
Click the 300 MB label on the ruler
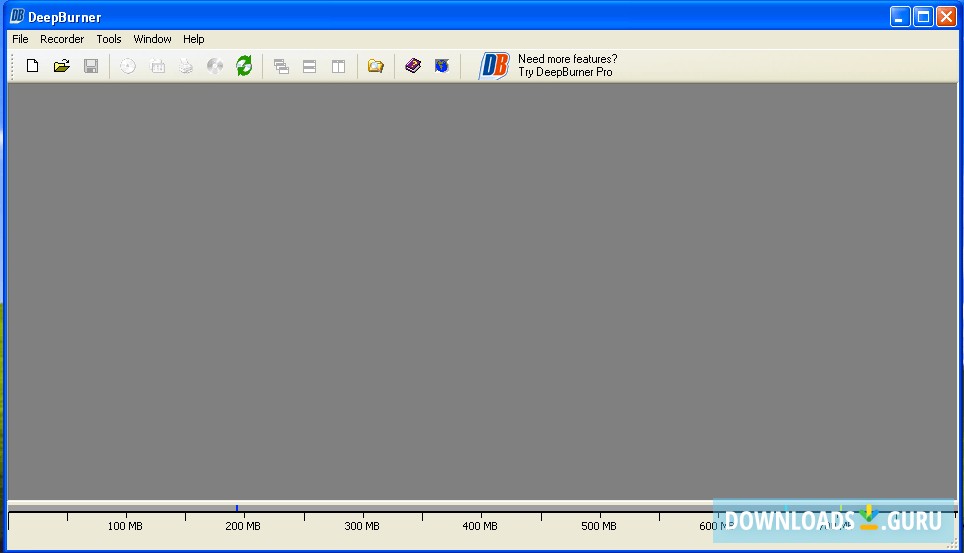click(x=362, y=526)
